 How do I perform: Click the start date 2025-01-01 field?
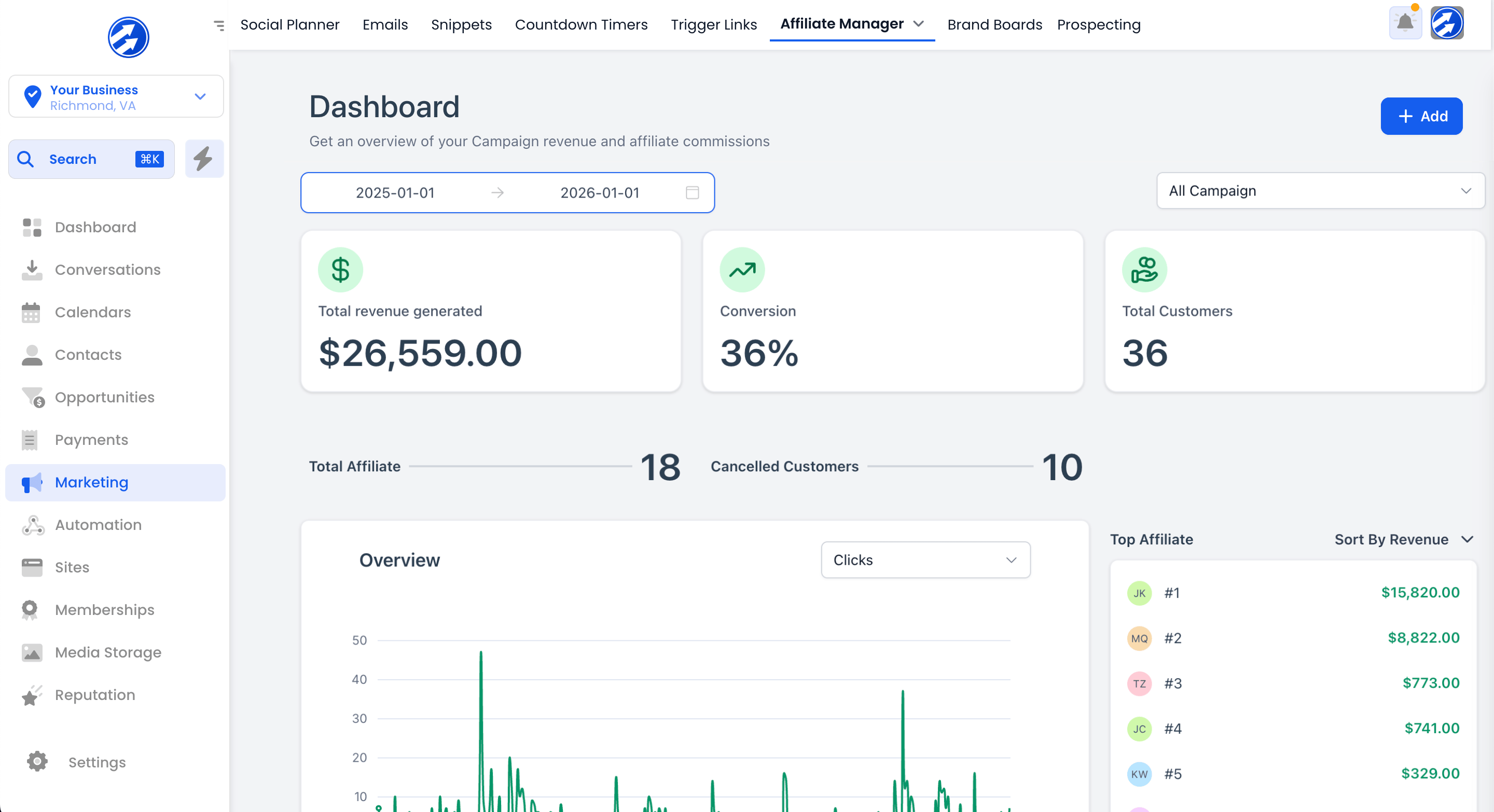point(395,192)
